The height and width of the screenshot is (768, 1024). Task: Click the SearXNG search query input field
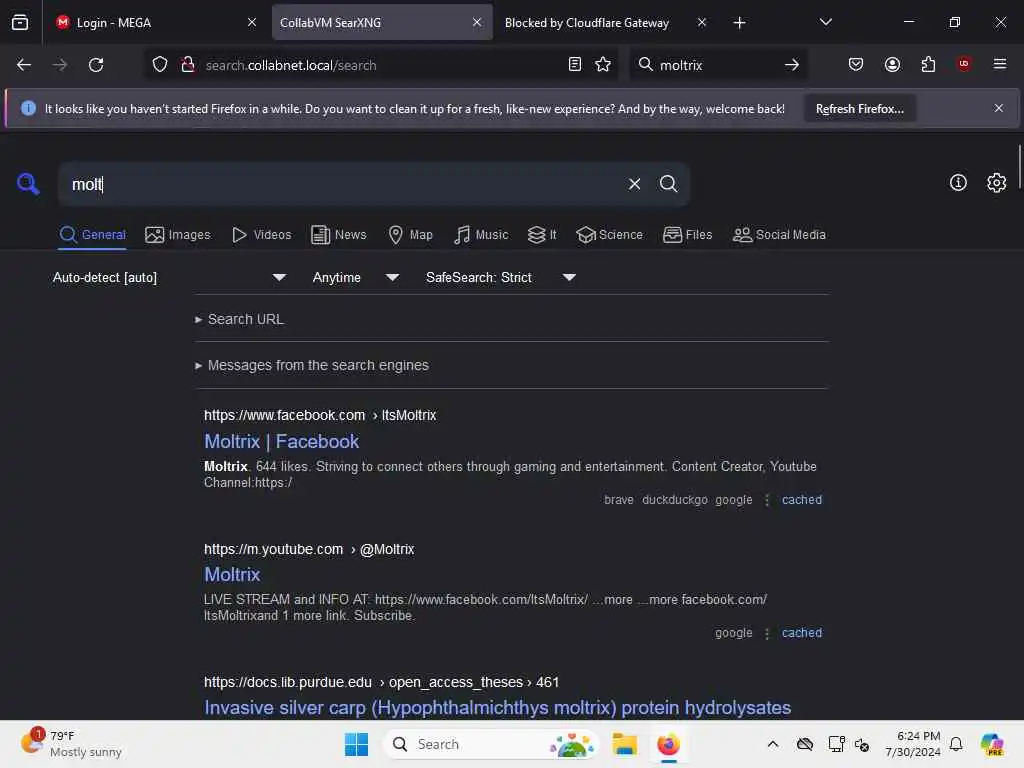click(343, 184)
